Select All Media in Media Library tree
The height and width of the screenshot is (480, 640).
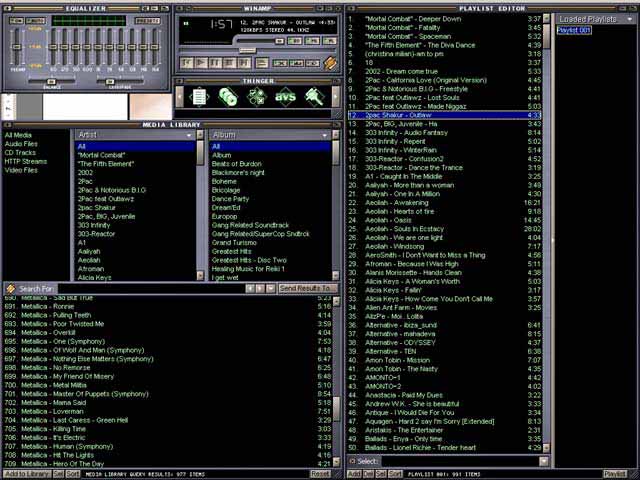18,135
